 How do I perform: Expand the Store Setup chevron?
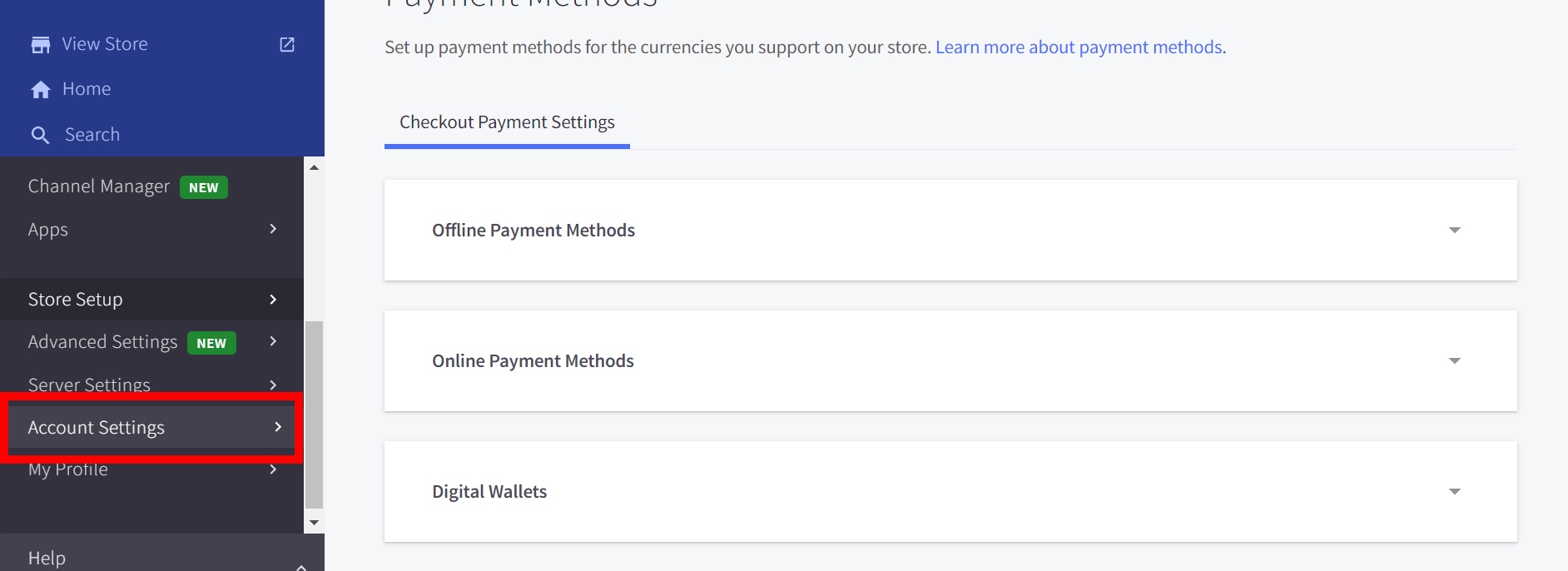click(273, 300)
